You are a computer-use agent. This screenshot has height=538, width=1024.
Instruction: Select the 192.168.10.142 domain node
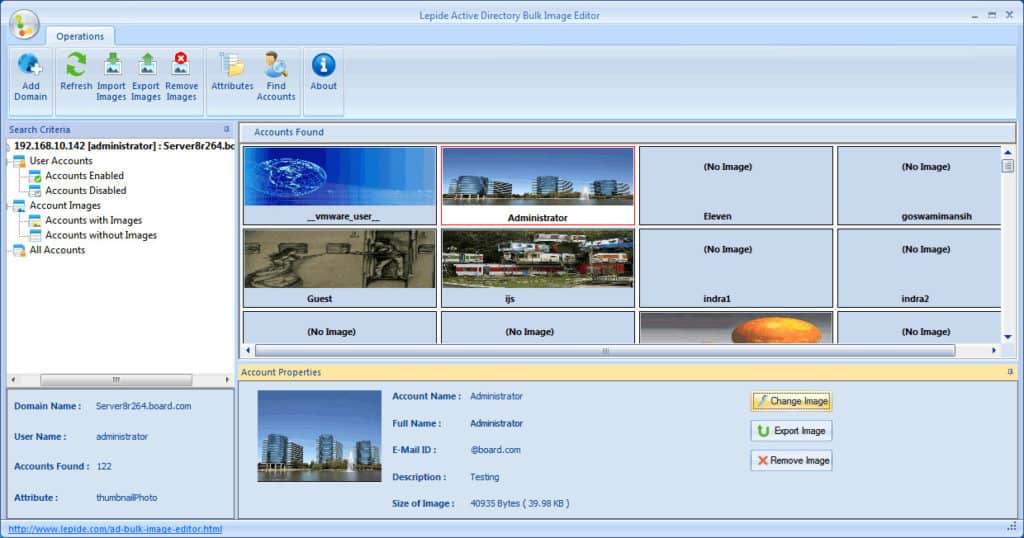click(x=123, y=146)
